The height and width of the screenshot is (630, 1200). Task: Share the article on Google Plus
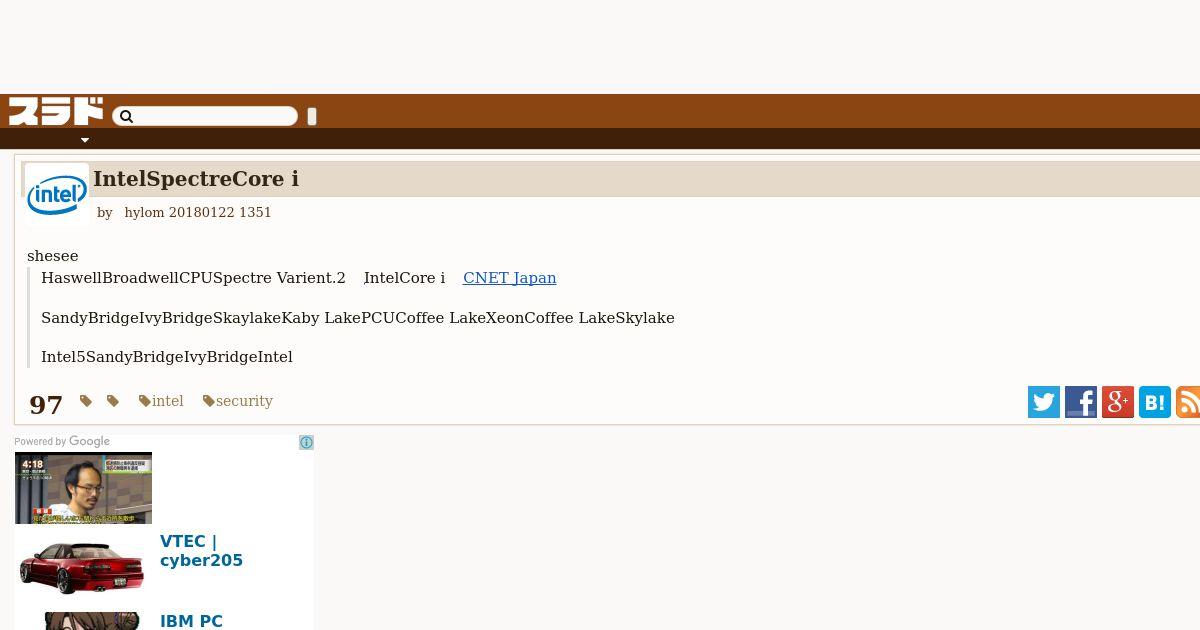(1118, 402)
